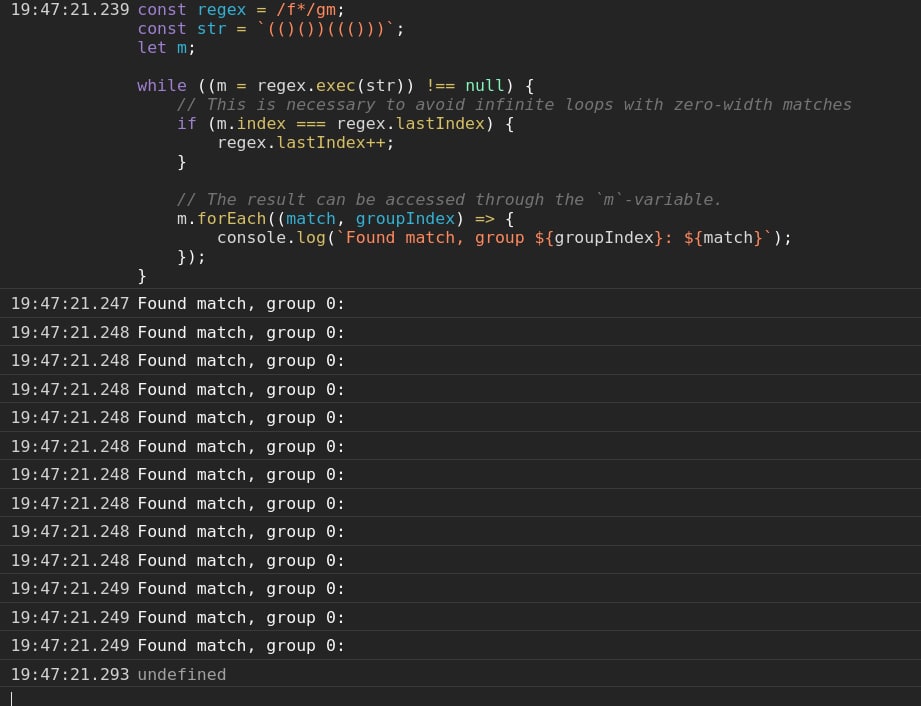Select the /f*/gm regex literal

click(305, 10)
